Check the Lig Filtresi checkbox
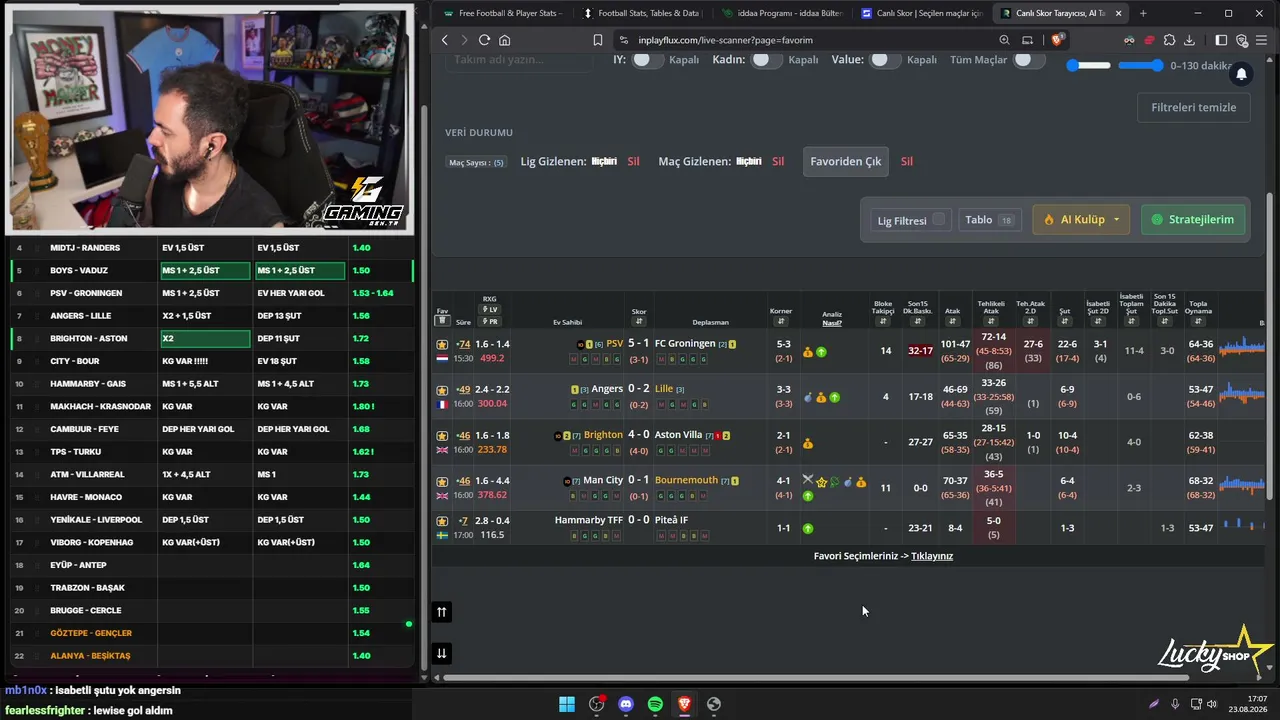This screenshot has width=1280, height=720. [x=938, y=220]
